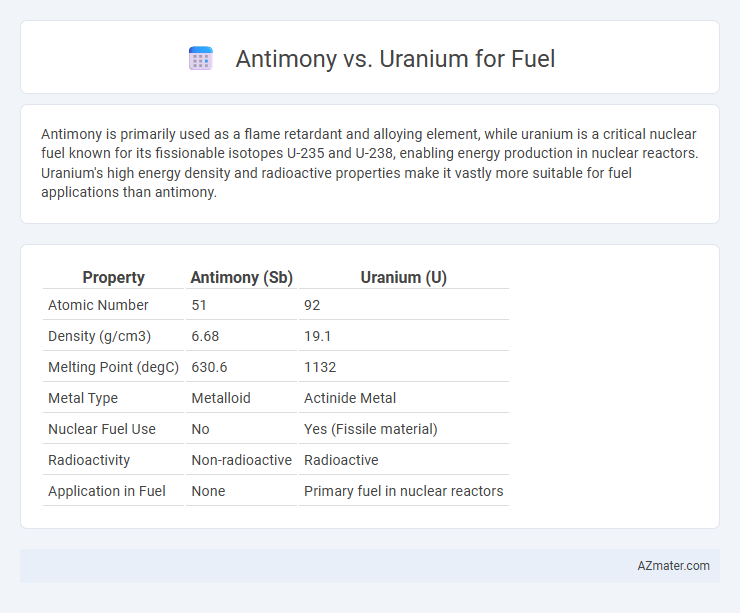Click the 'Actinide Metal' cell
740x613 pixels.
(350, 398)
